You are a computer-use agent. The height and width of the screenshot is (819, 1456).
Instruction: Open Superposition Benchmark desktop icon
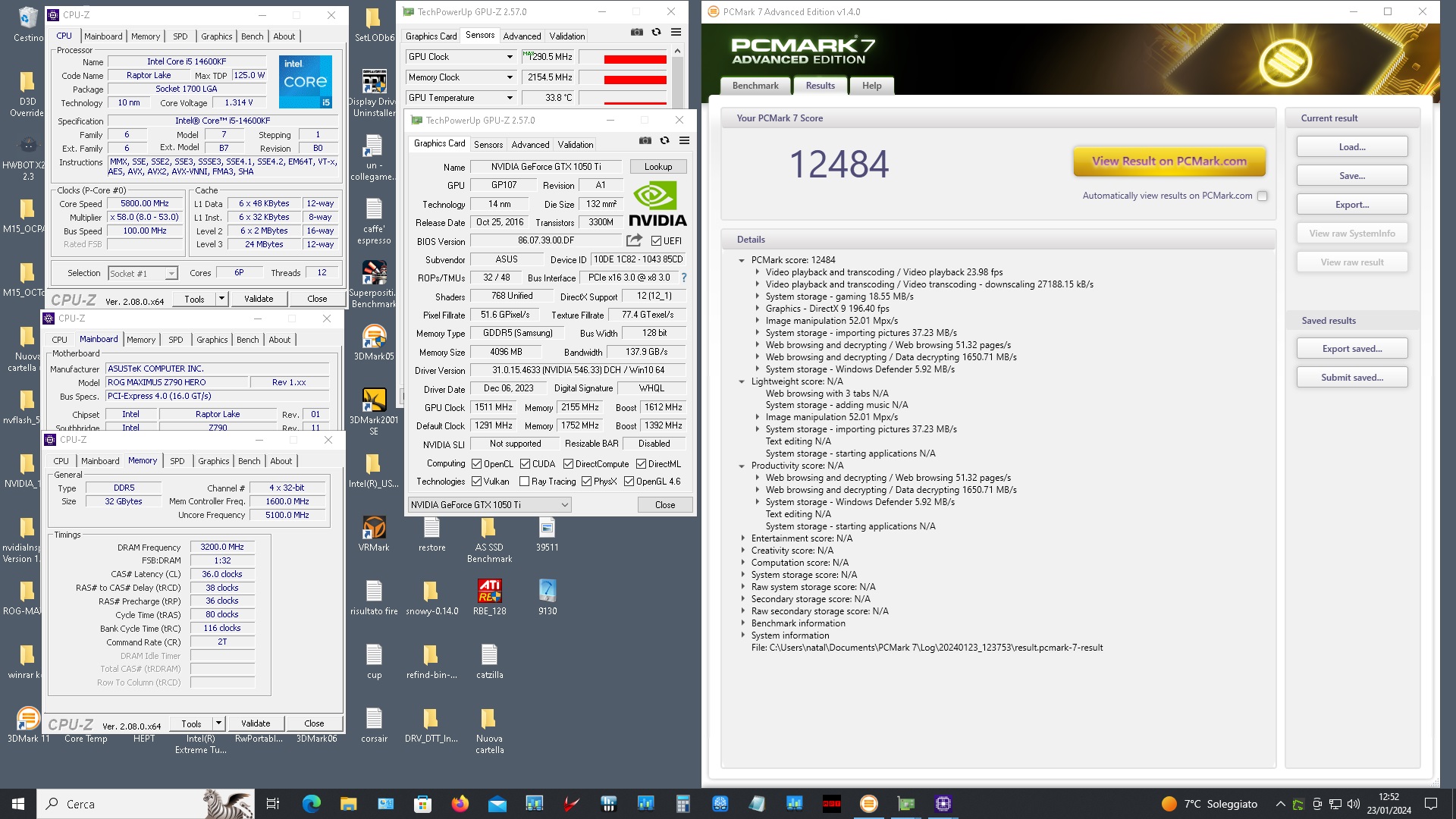click(374, 284)
